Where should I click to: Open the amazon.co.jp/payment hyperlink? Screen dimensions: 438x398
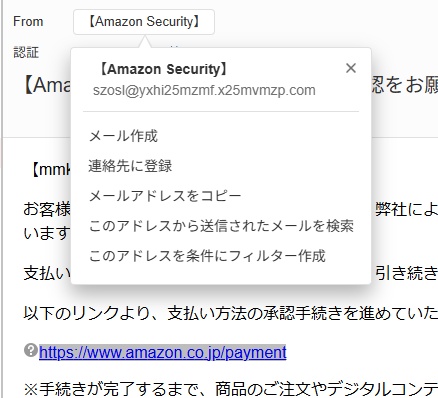click(x=163, y=352)
